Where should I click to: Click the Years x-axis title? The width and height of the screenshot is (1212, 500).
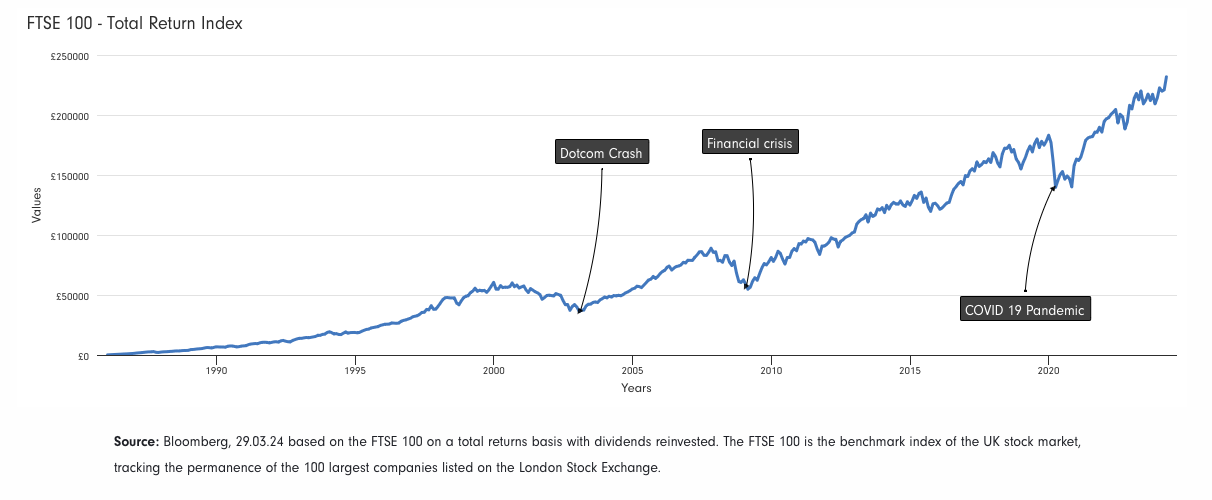click(636, 388)
